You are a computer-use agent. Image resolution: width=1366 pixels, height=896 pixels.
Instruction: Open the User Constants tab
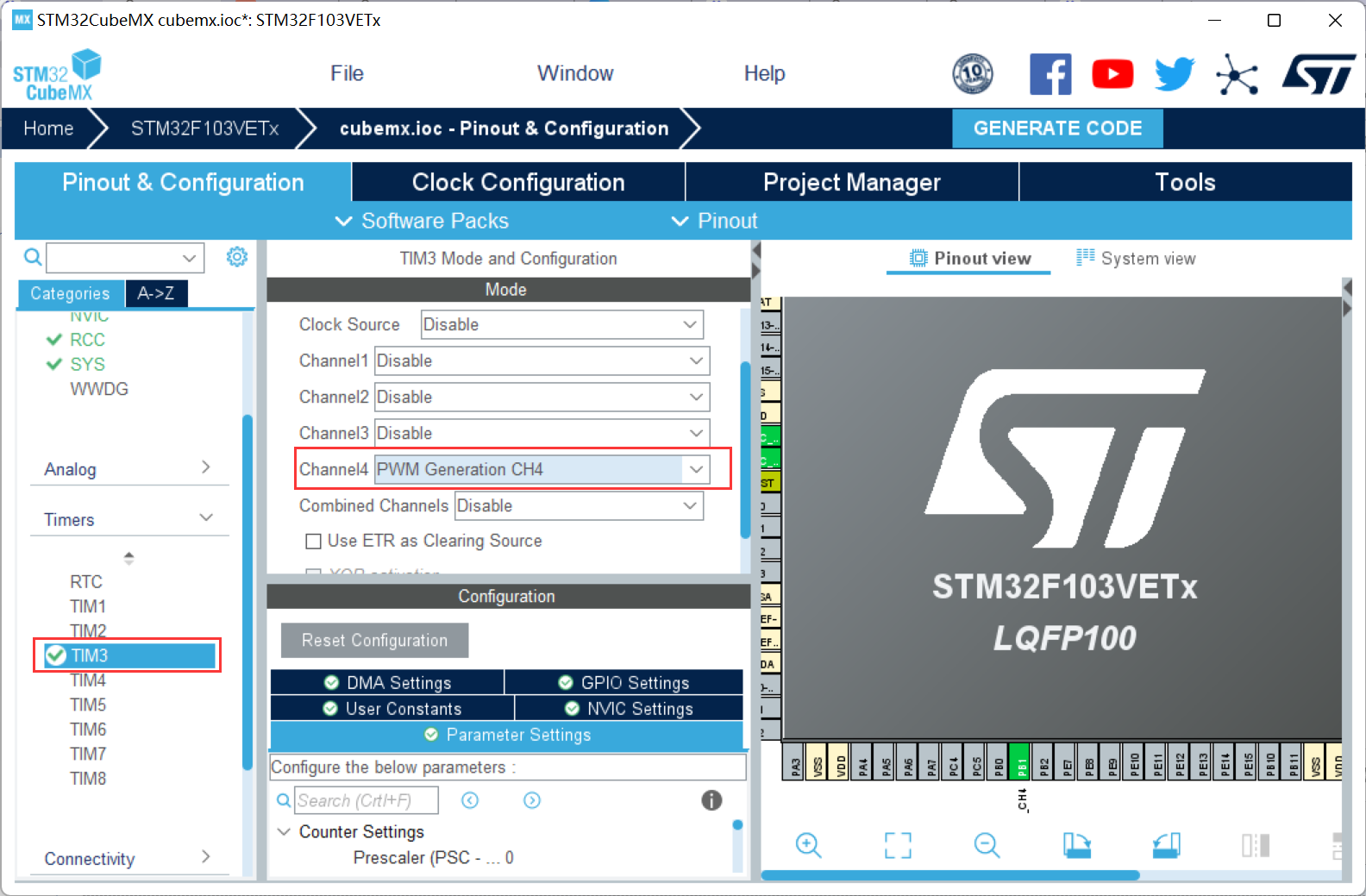392,708
